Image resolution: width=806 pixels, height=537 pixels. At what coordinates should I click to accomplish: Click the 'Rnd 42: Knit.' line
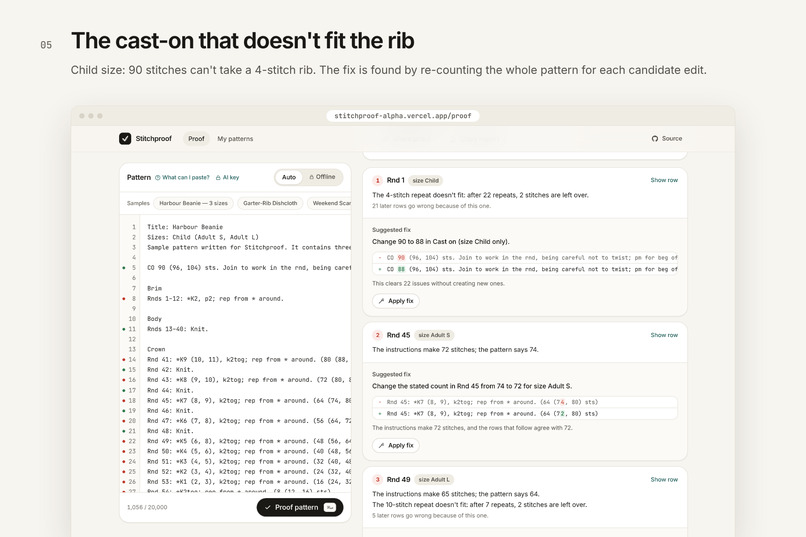(170, 370)
